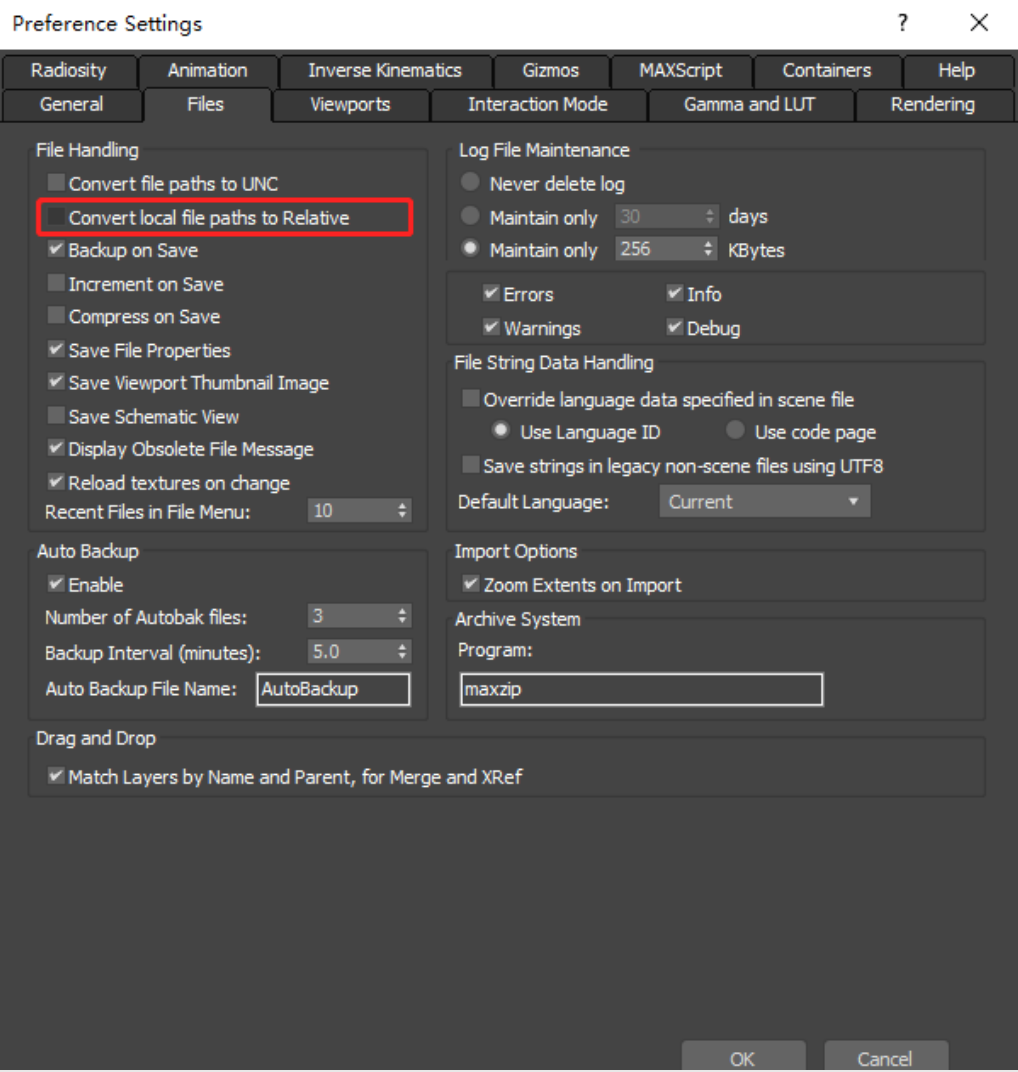Close the Preference Settings dialog

point(979,23)
